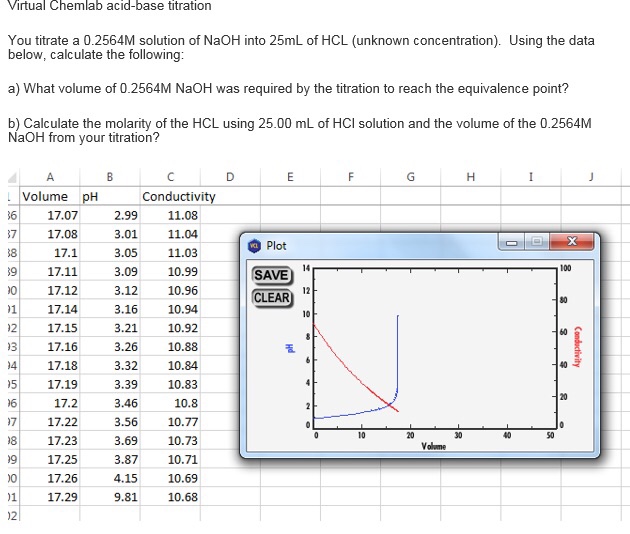The height and width of the screenshot is (534, 630).
Task: Select column F header
Action: (x=350, y=177)
